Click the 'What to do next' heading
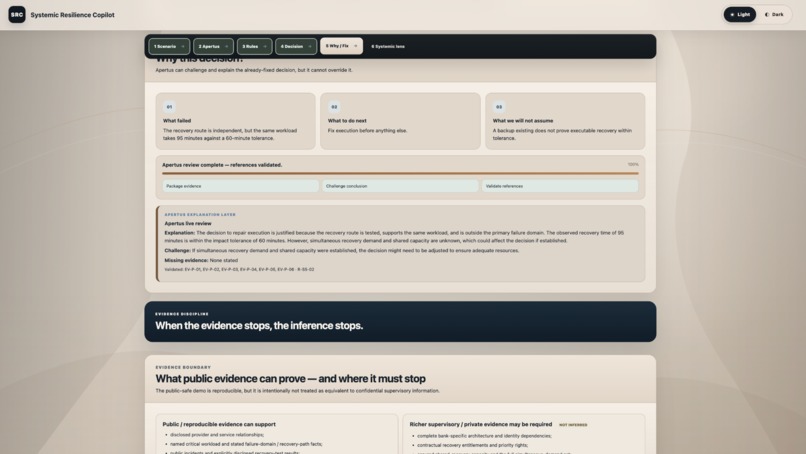The height and width of the screenshot is (454, 806). 347,121
